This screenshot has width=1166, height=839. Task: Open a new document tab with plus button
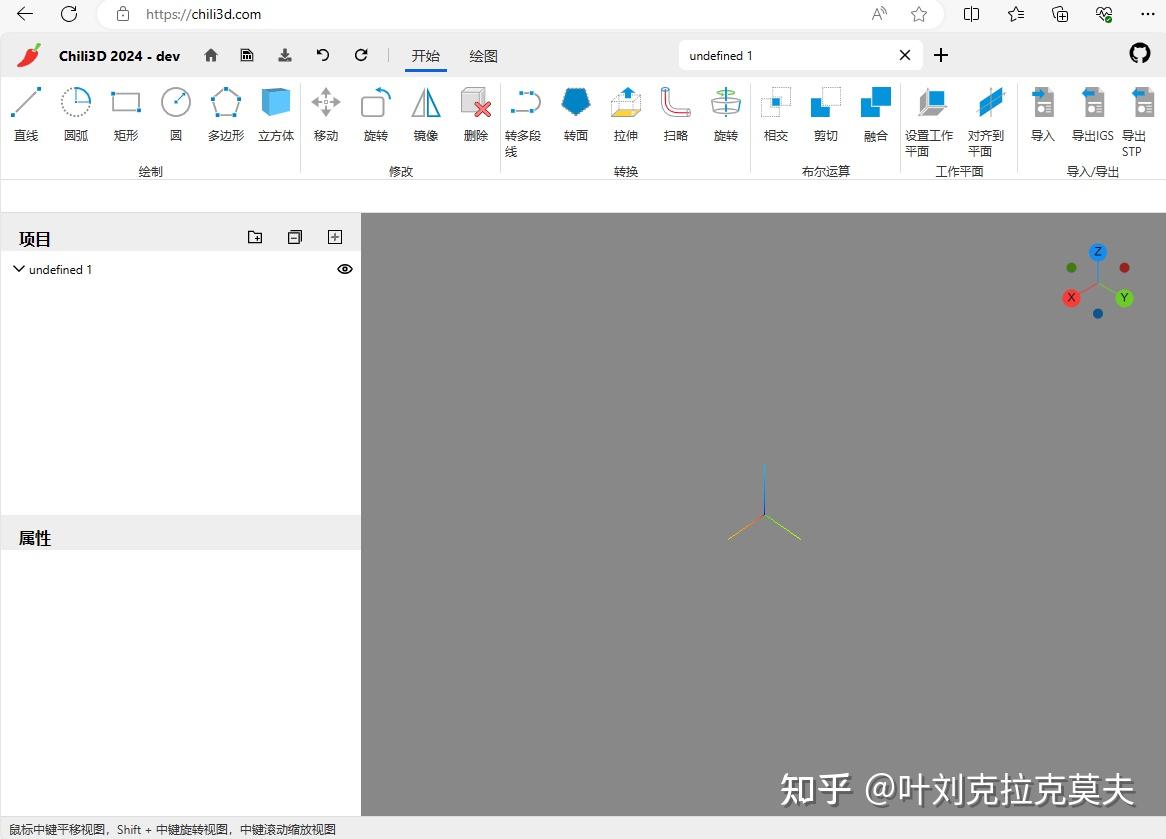[940, 55]
